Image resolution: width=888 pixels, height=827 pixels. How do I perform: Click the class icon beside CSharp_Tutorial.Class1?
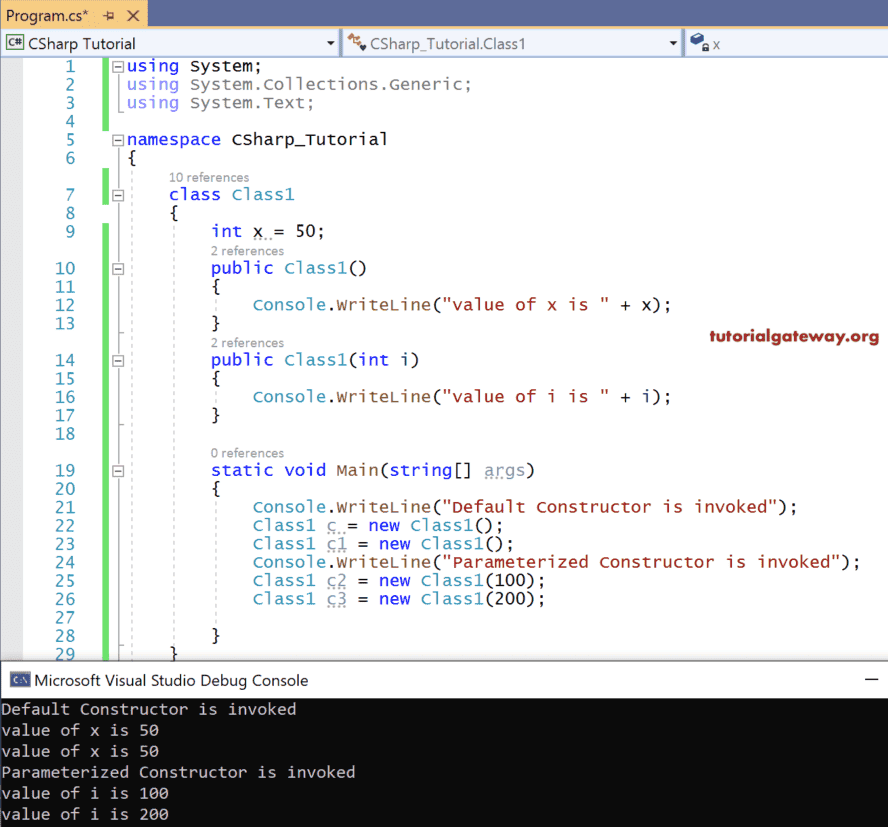(x=357, y=43)
